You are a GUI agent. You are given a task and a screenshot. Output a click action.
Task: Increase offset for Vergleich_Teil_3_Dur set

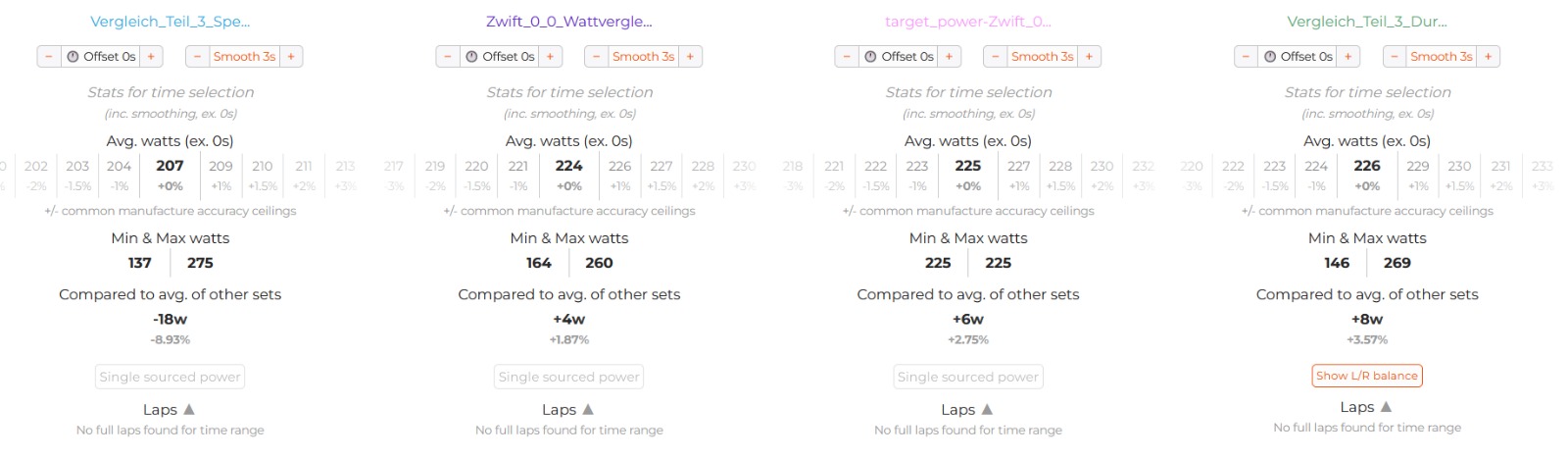(x=1348, y=57)
